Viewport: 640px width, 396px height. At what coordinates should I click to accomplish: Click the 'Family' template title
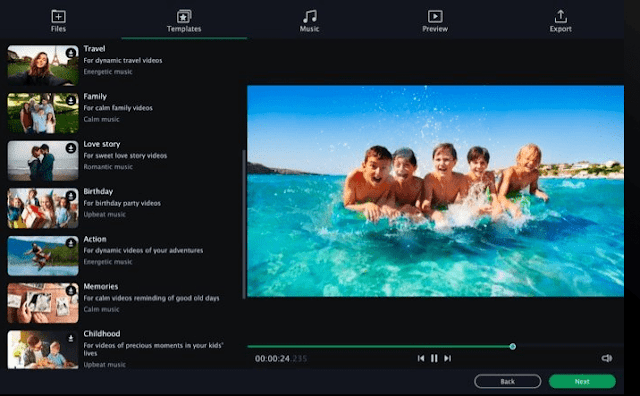click(95, 96)
